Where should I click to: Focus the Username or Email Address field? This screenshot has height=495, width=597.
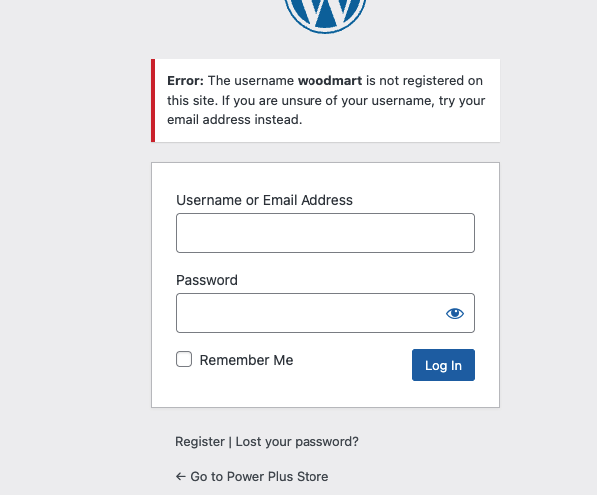click(325, 233)
